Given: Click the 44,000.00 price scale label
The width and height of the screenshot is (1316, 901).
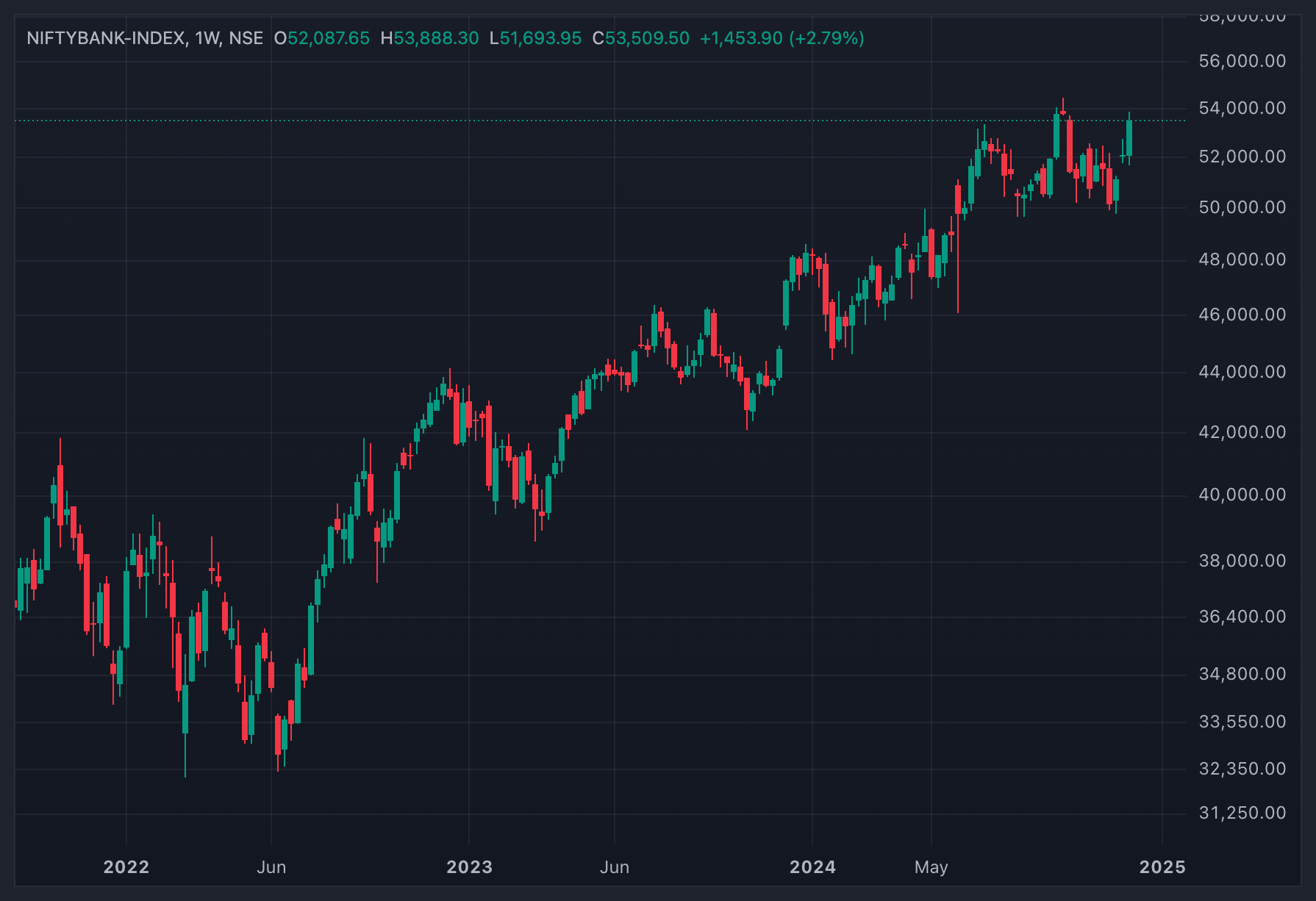Looking at the screenshot, I should tap(1242, 372).
